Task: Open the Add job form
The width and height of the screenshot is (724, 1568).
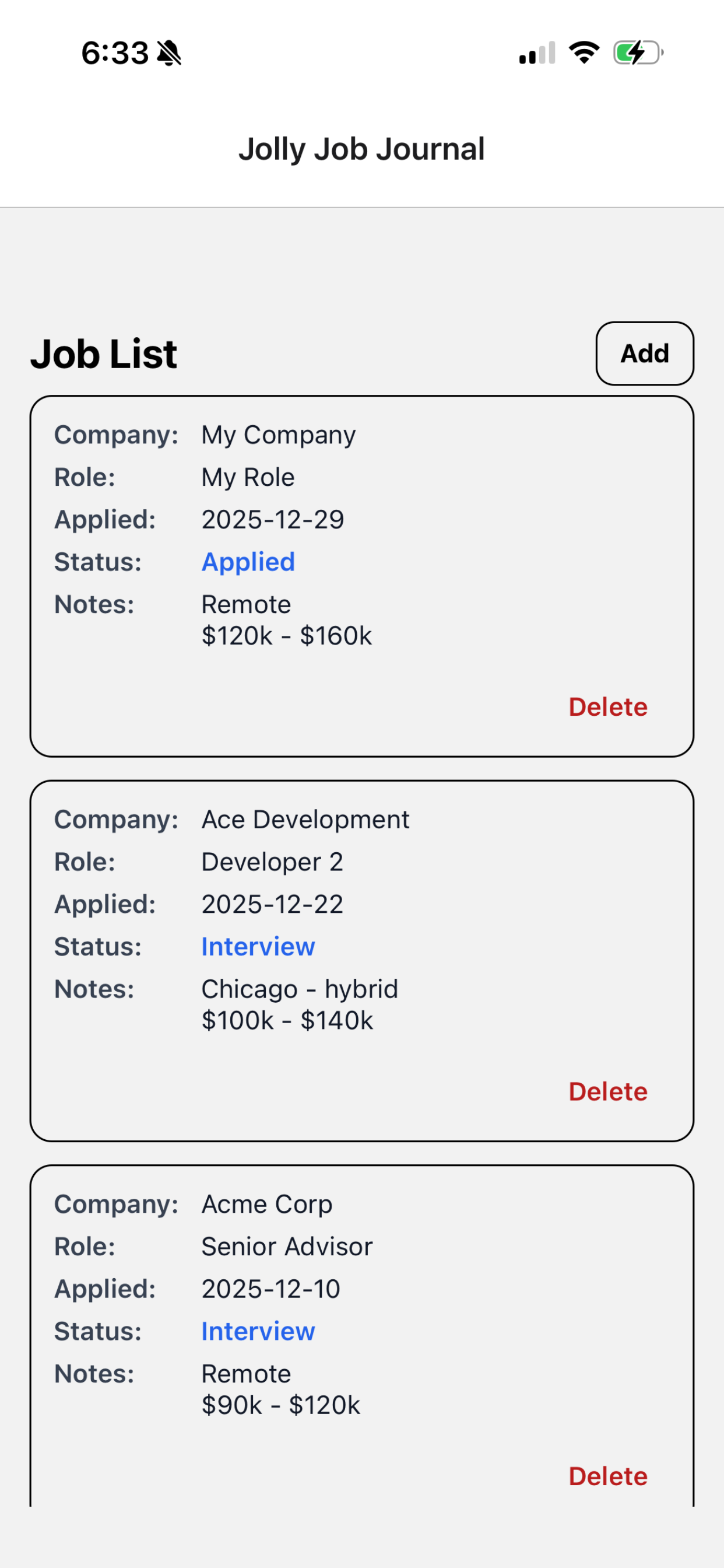Action: pyautogui.click(x=644, y=353)
